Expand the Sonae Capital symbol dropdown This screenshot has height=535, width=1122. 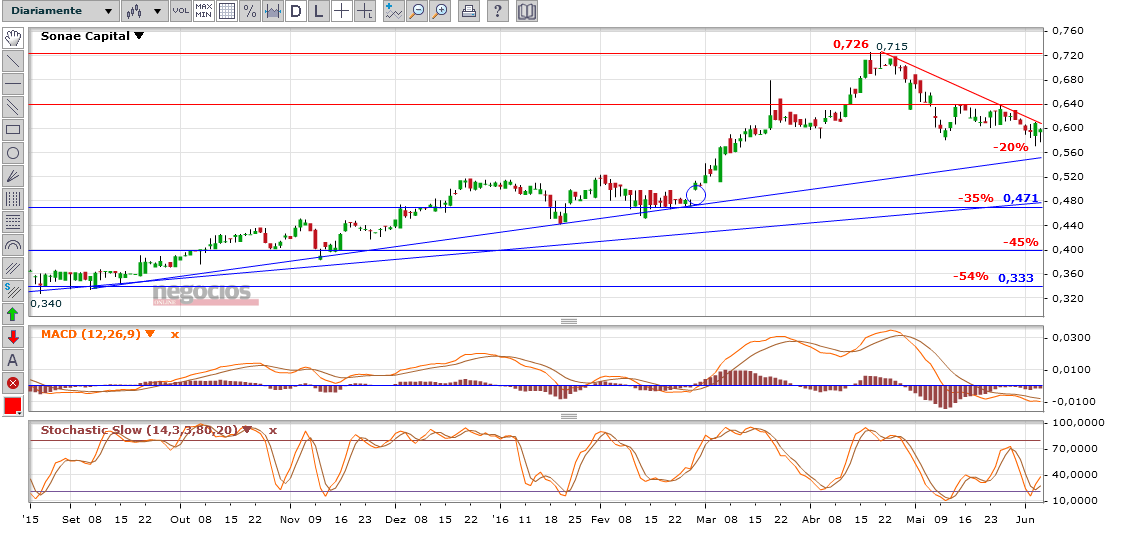click(139, 36)
